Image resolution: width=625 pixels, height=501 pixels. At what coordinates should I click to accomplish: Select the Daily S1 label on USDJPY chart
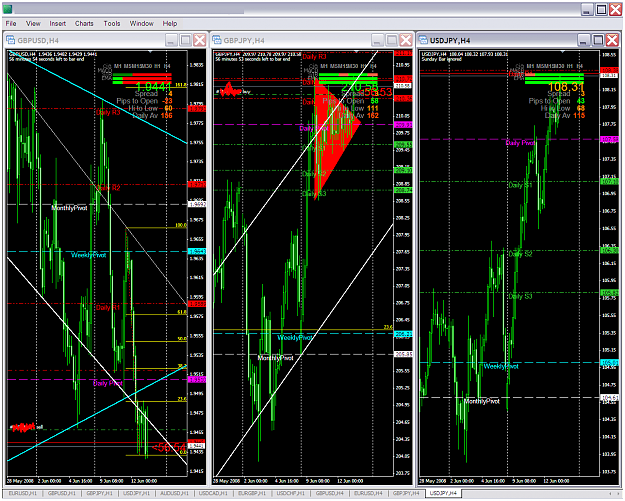(520, 185)
